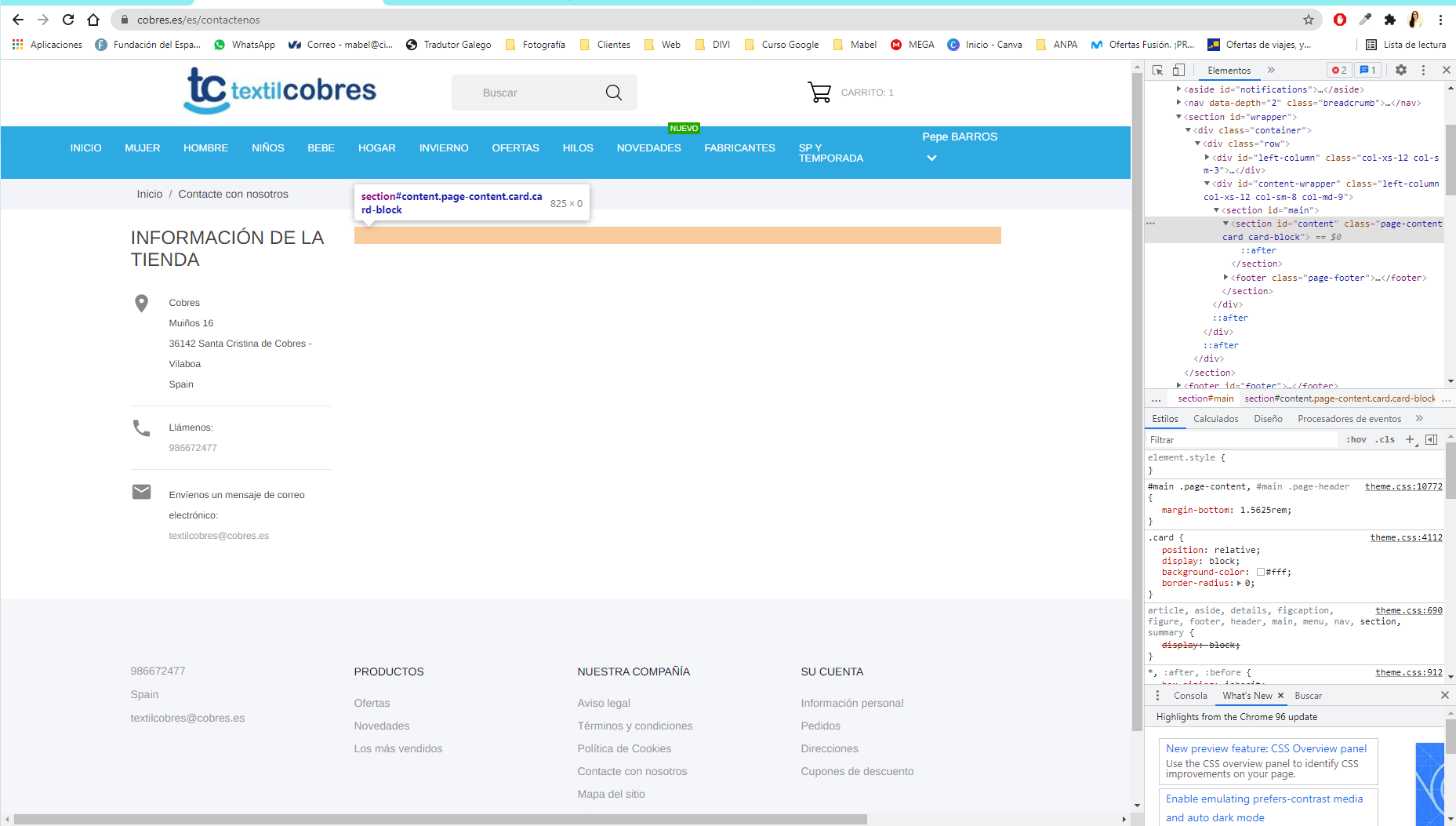This screenshot has height=826, width=1456.
Task: Collapse section content node
Action: pos(1225,224)
